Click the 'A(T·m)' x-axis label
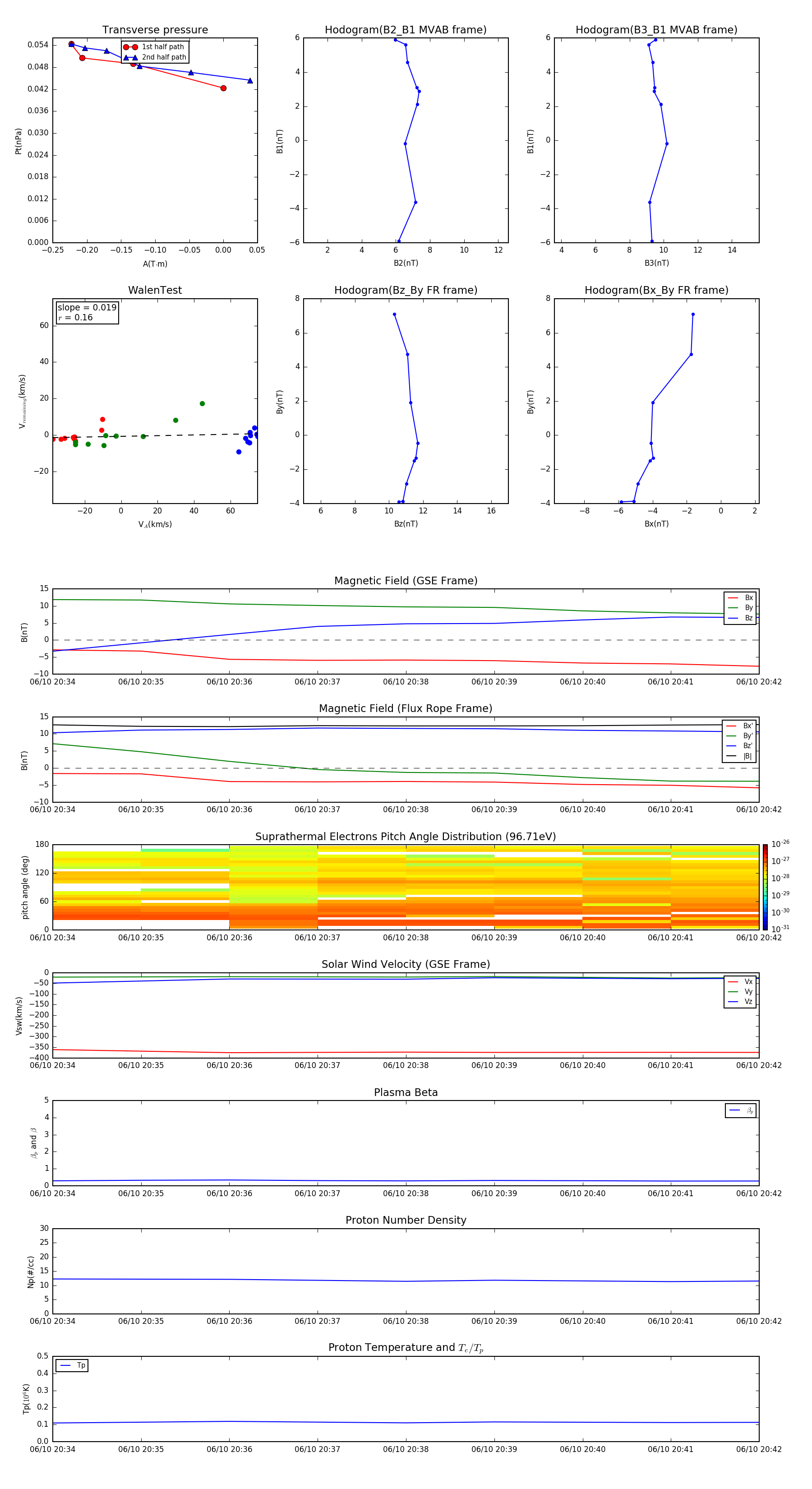This screenshot has height=1489, width=812. (x=155, y=264)
